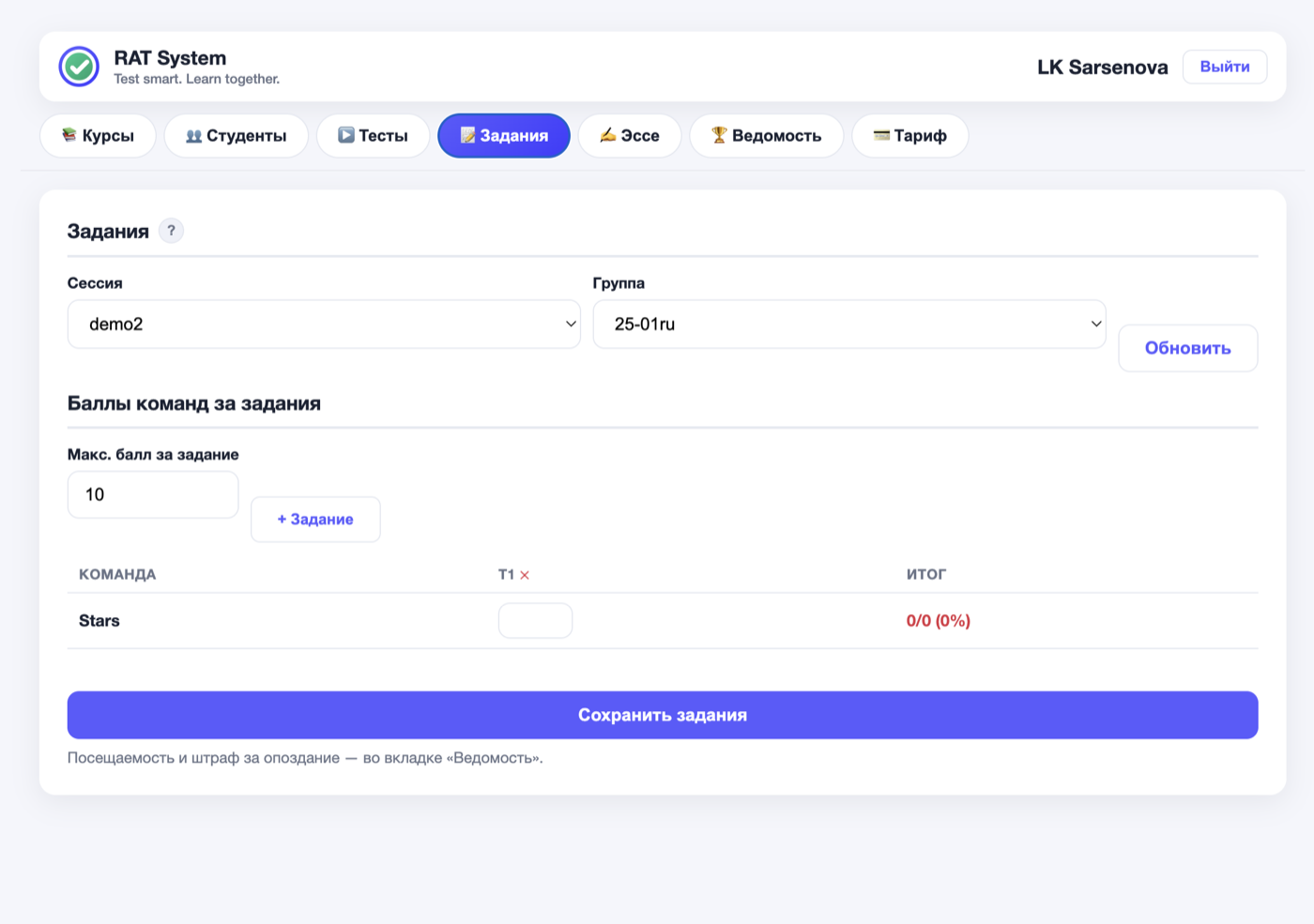
Task: Select the Задания tab
Action: (504, 136)
